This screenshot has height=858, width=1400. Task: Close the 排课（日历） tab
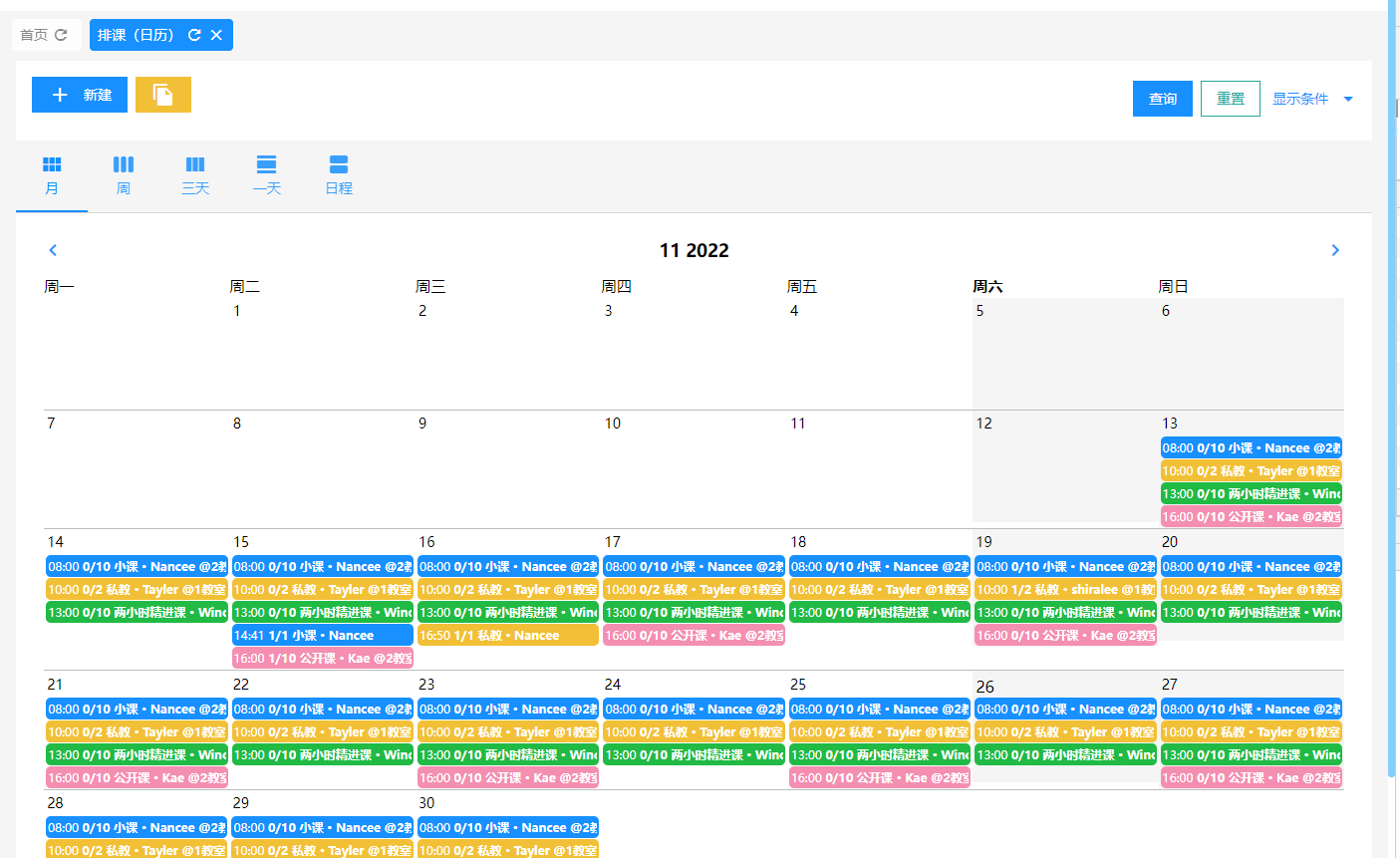tap(216, 35)
